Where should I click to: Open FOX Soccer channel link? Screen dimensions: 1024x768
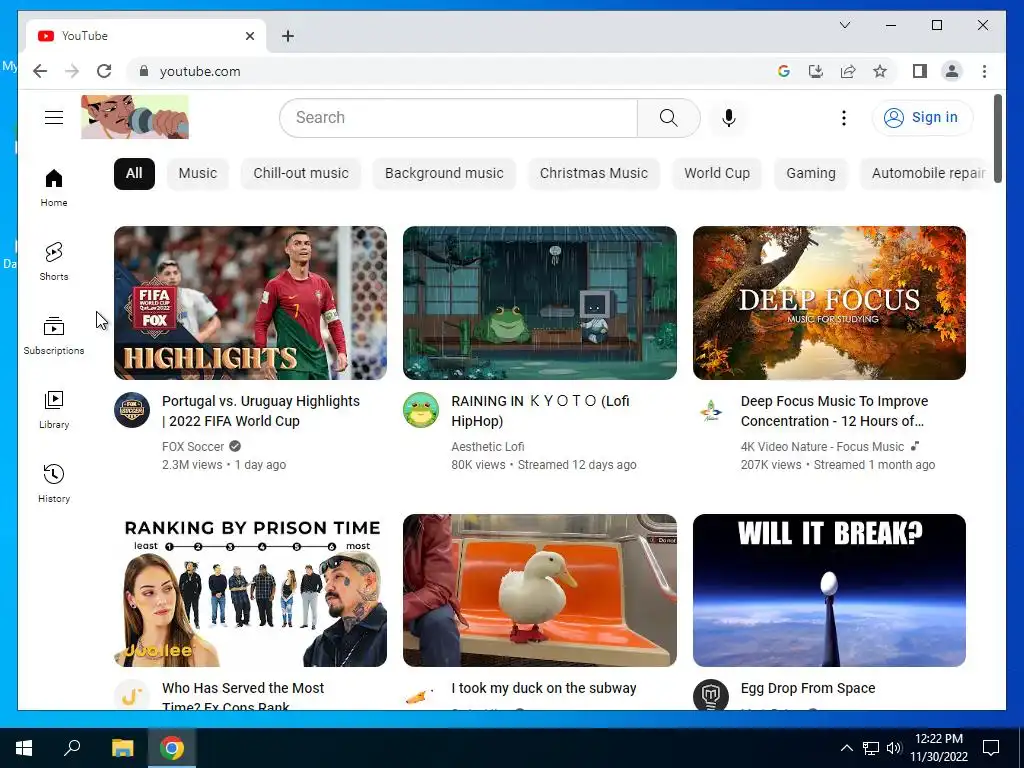click(193, 447)
